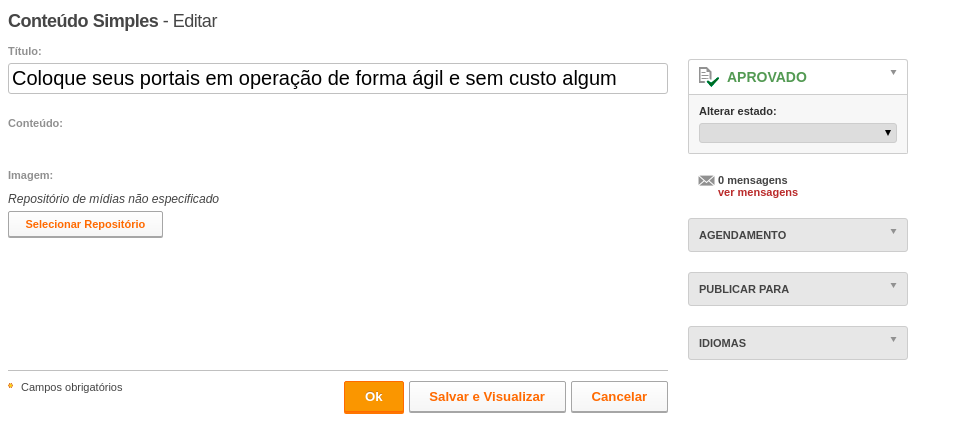Click the 0 mensagens counter text
Viewport: 975px width, 437px height.
(x=752, y=181)
